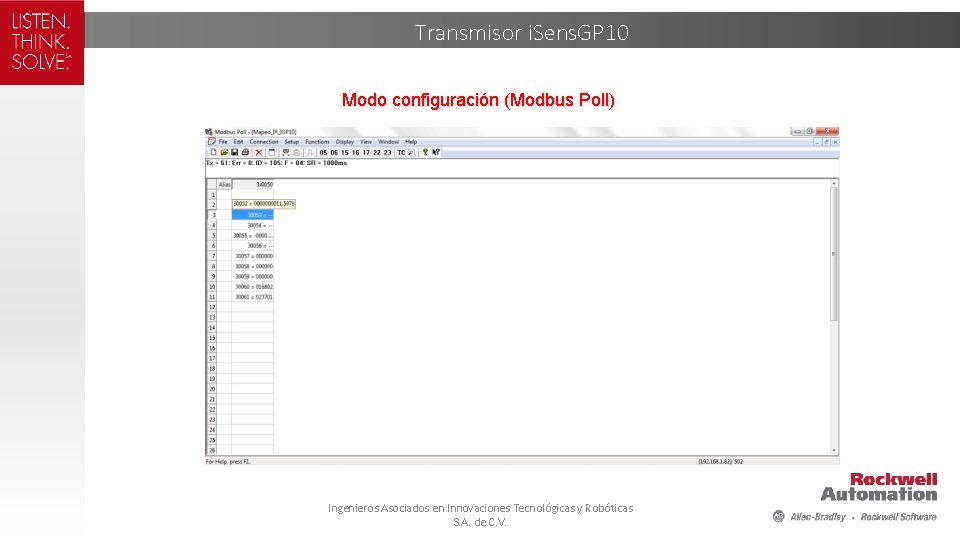Select the highlighted 30053 register cell
The width and height of the screenshot is (960, 540).
coord(253,215)
